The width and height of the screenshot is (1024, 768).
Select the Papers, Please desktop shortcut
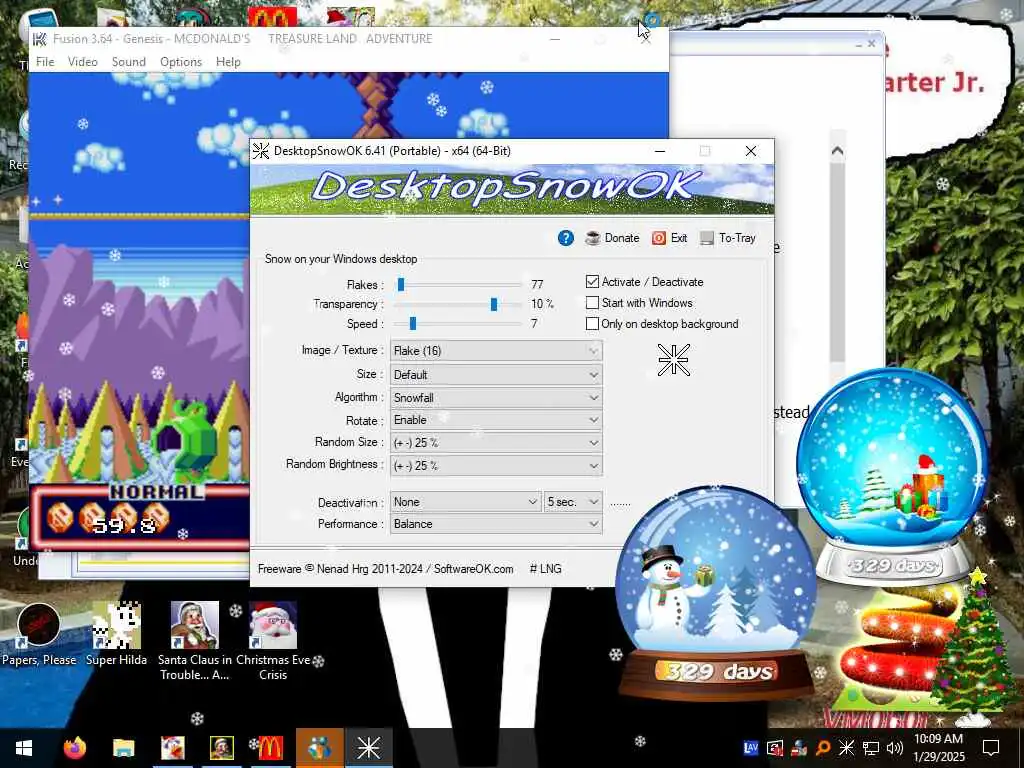(x=39, y=635)
